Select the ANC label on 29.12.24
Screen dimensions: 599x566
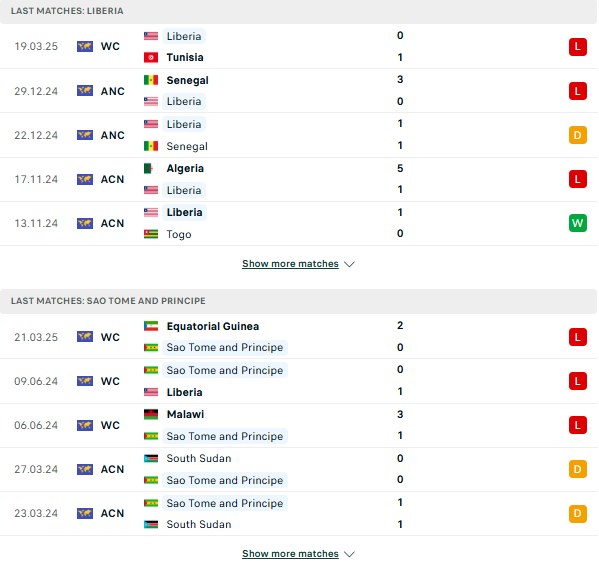coord(113,91)
